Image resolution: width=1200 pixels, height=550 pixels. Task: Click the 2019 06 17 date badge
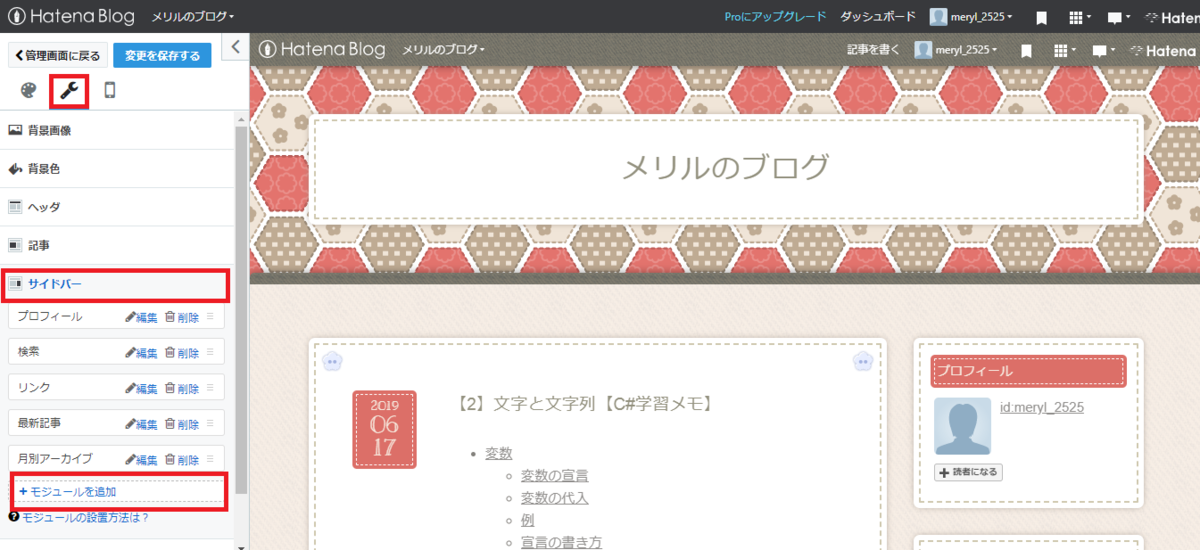click(384, 429)
